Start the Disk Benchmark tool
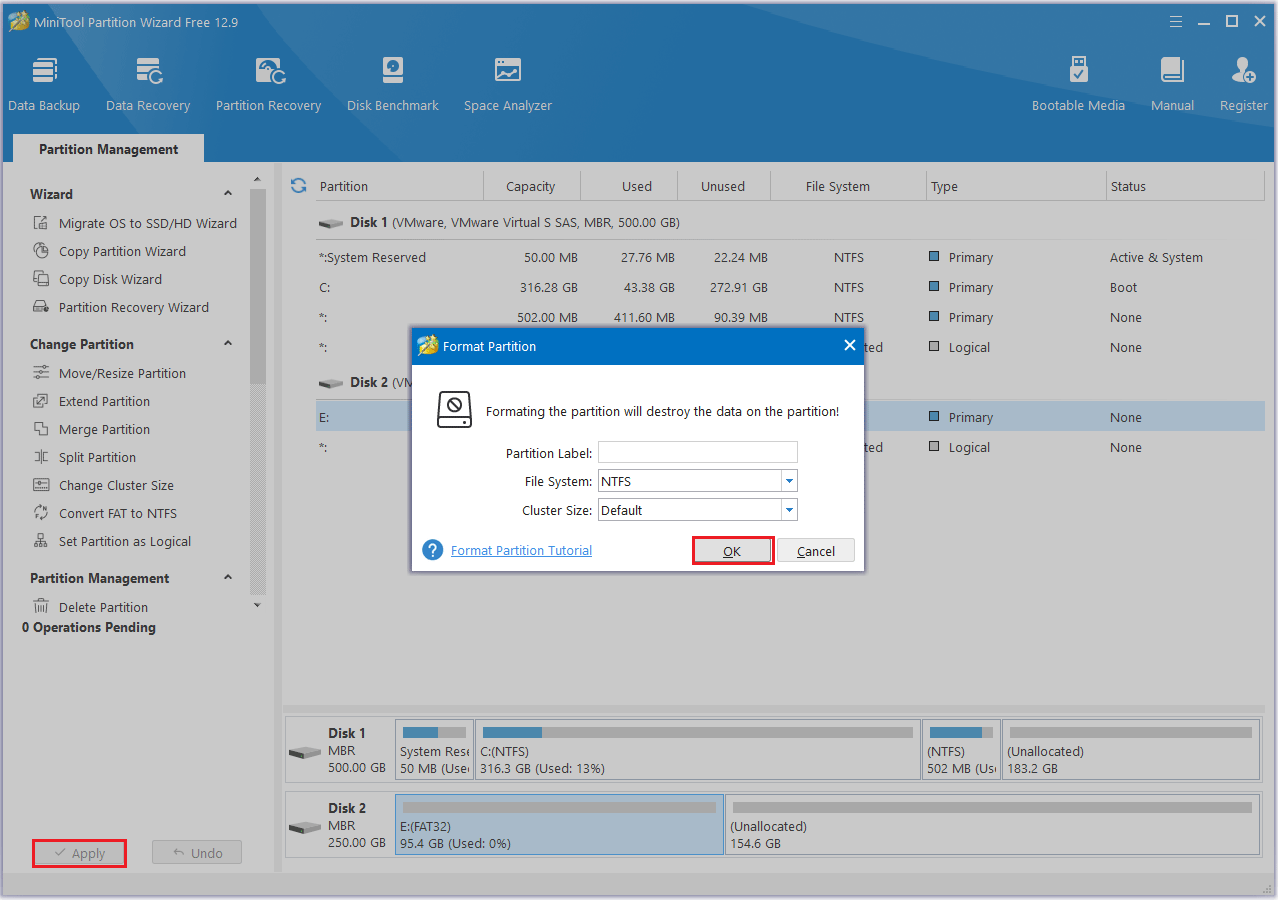This screenshot has height=900, width=1278. coord(393,85)
